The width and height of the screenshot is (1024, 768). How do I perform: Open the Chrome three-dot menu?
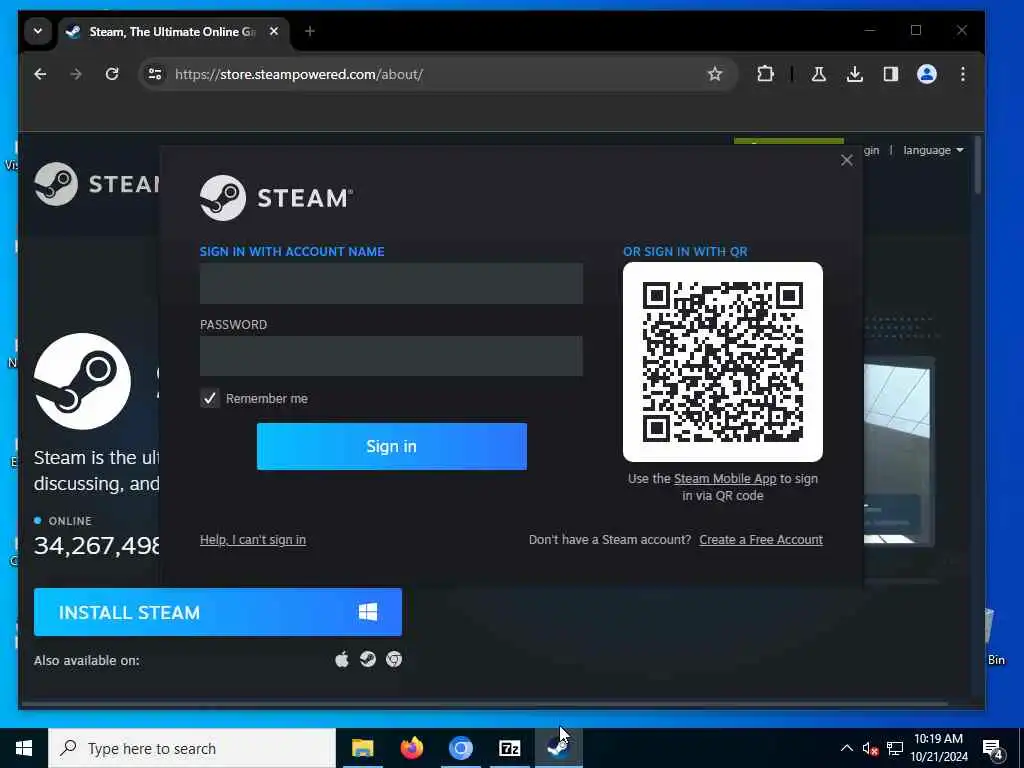(x=963, y=74)
